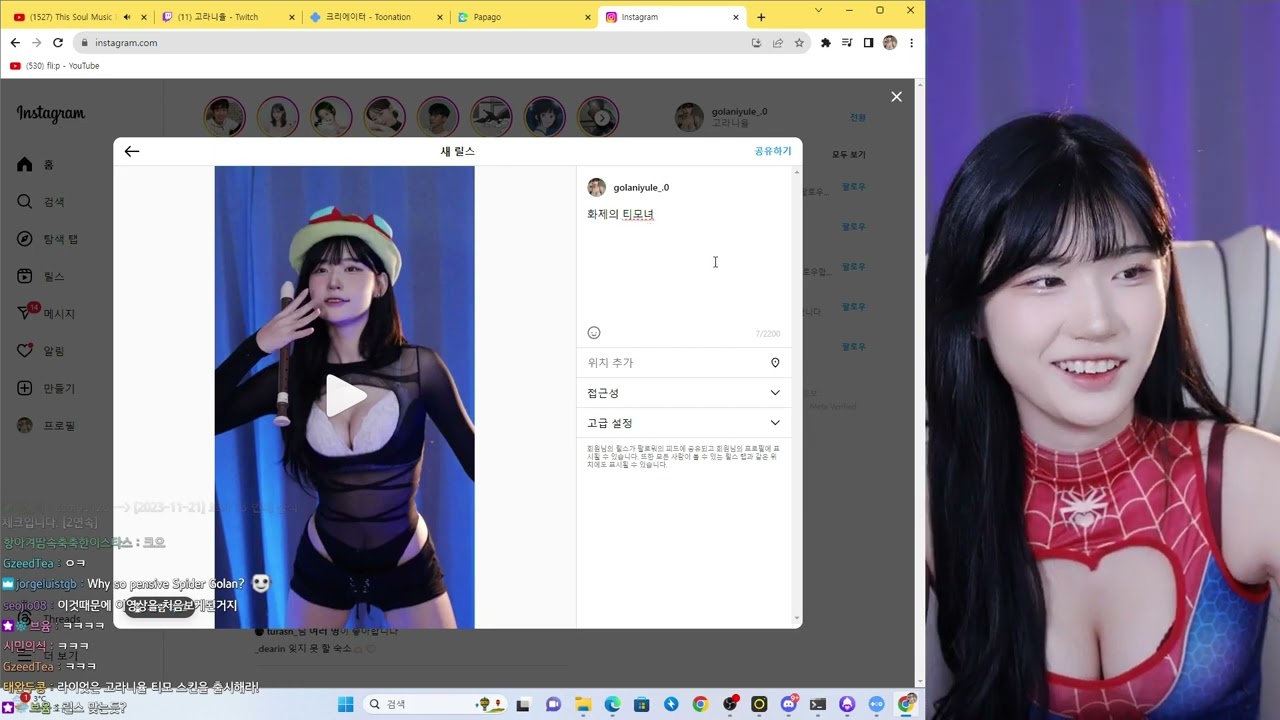Viewport: 1280px width, 720px height.
Task: Reload the Instagram page
Action: [58, 43]
